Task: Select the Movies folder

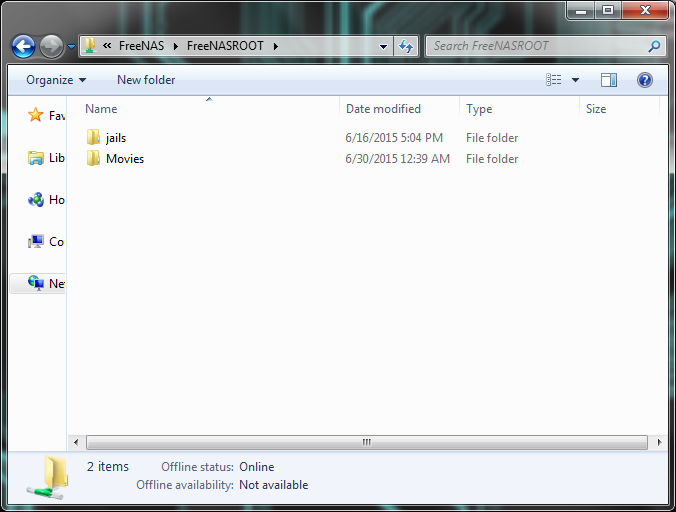Action: [124, 159]
